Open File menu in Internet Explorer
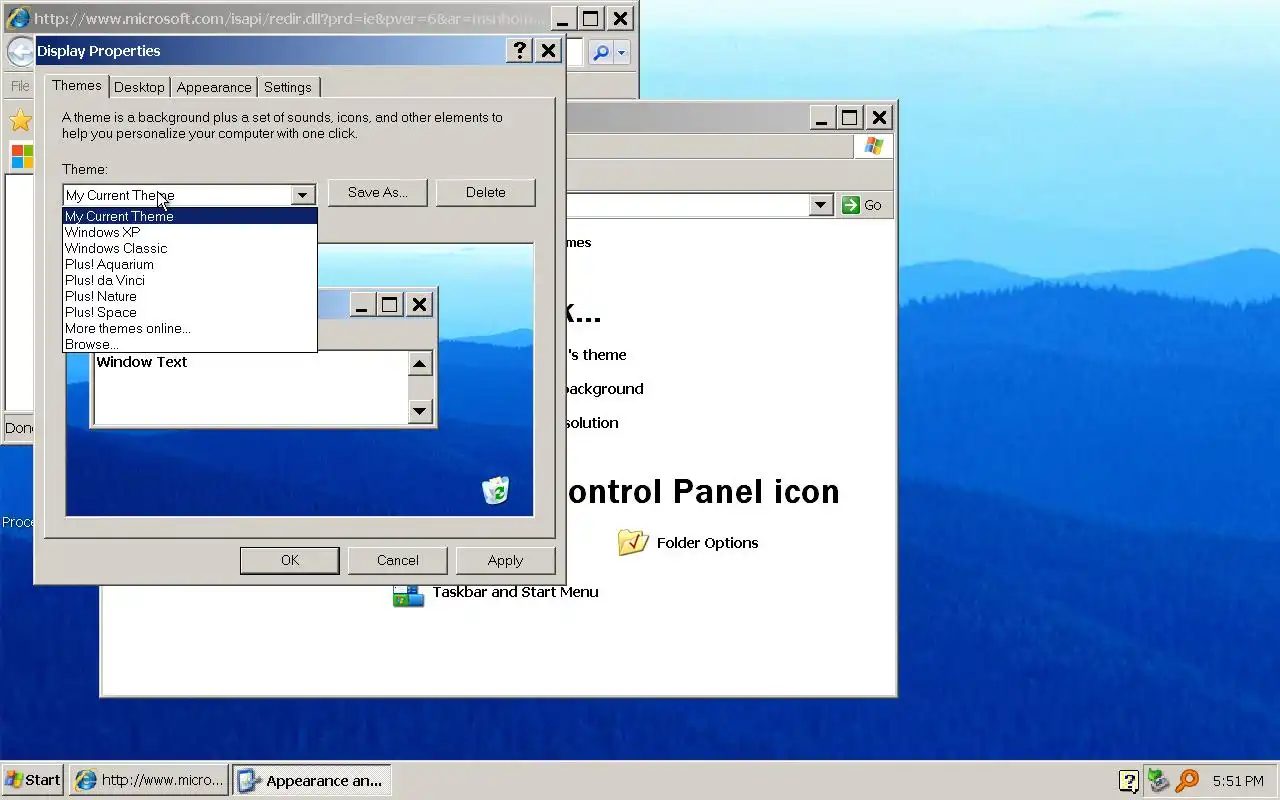The width and height of the screenshot is (1280, 800). click(20, 86)
